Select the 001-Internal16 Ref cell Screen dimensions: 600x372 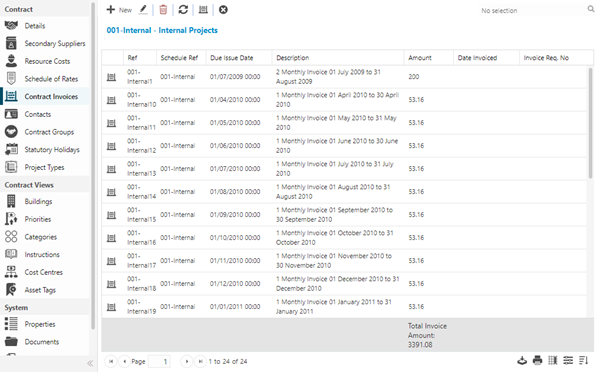(x=140, y=238)
